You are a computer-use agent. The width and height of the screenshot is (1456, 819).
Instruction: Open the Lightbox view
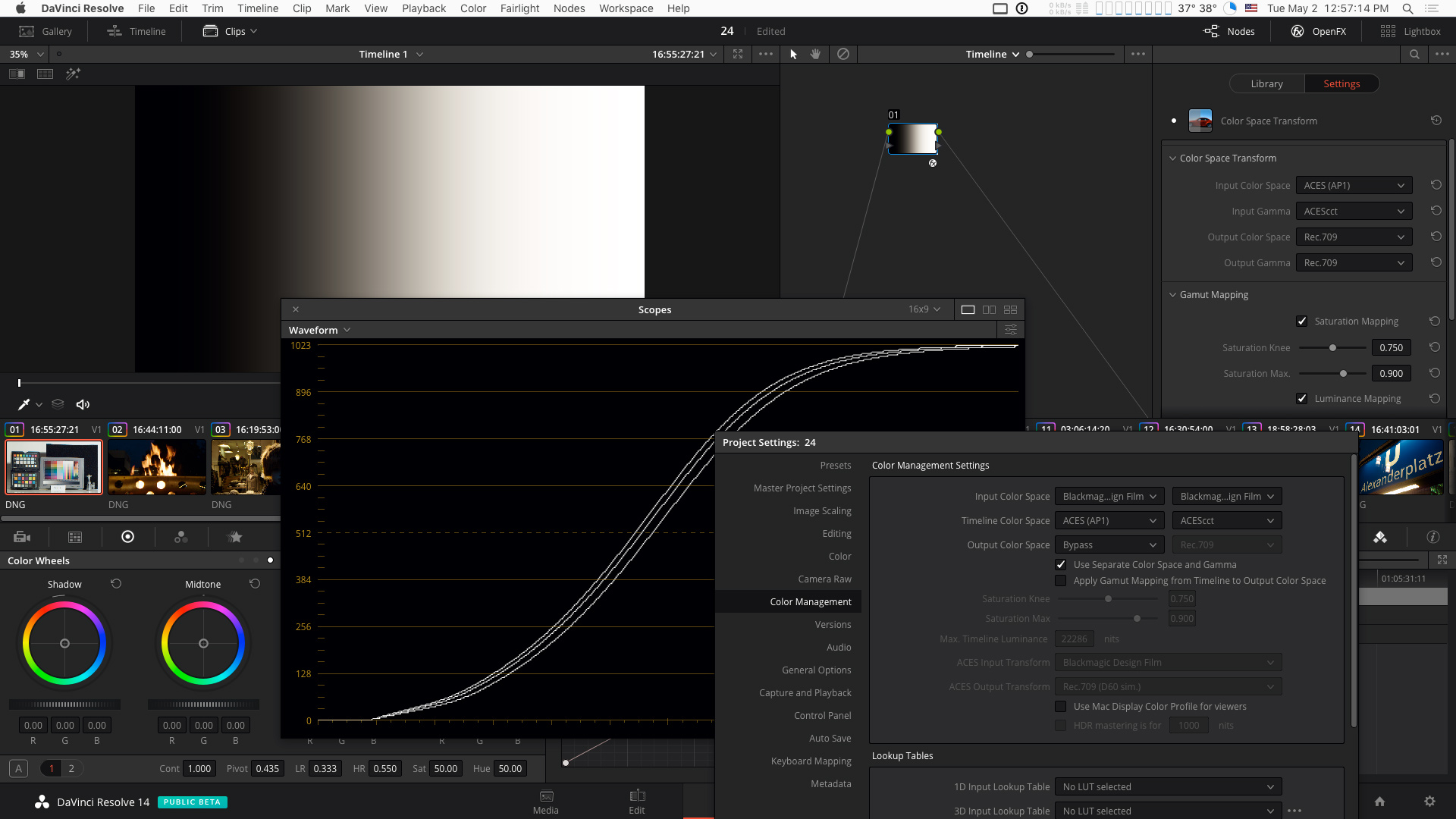(1410, 31)
